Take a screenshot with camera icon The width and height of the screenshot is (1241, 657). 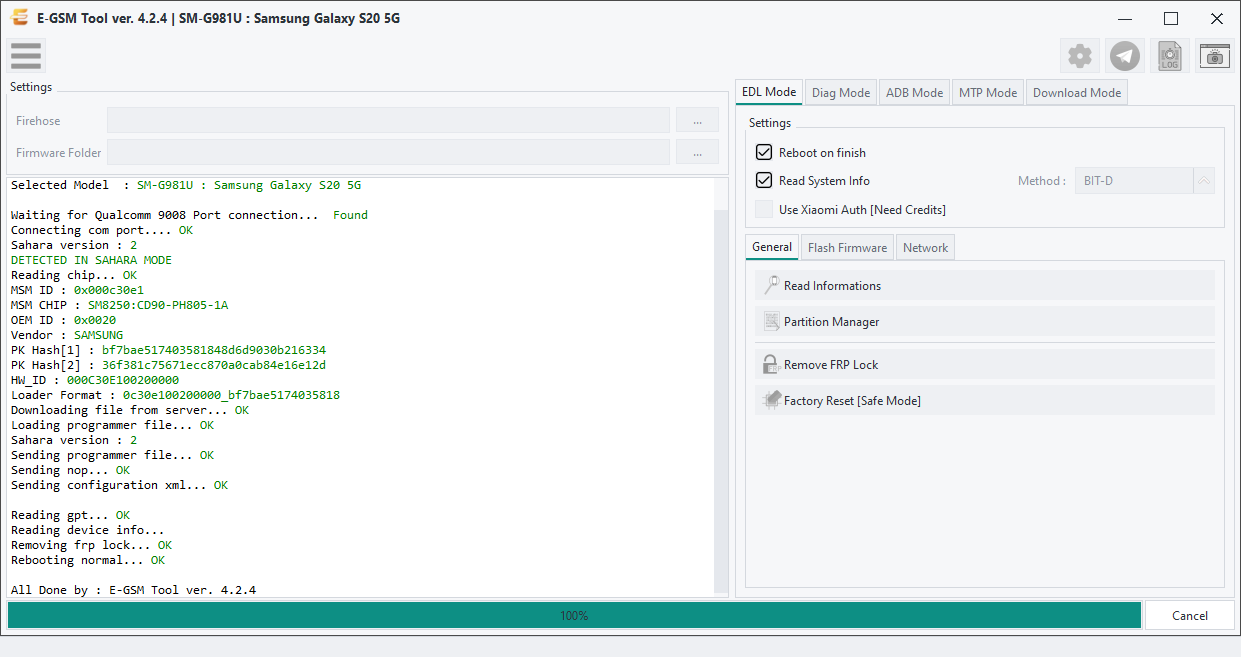(1215, 56)
